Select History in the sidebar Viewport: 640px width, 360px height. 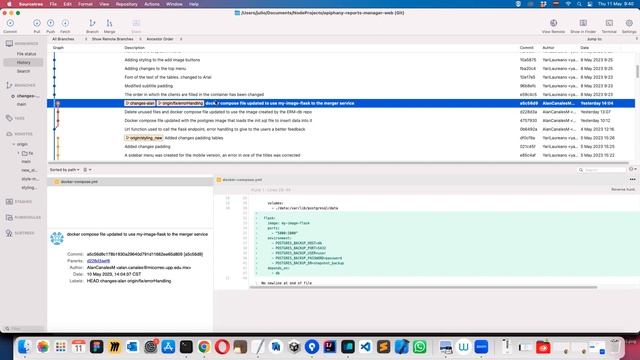[23, 62]
